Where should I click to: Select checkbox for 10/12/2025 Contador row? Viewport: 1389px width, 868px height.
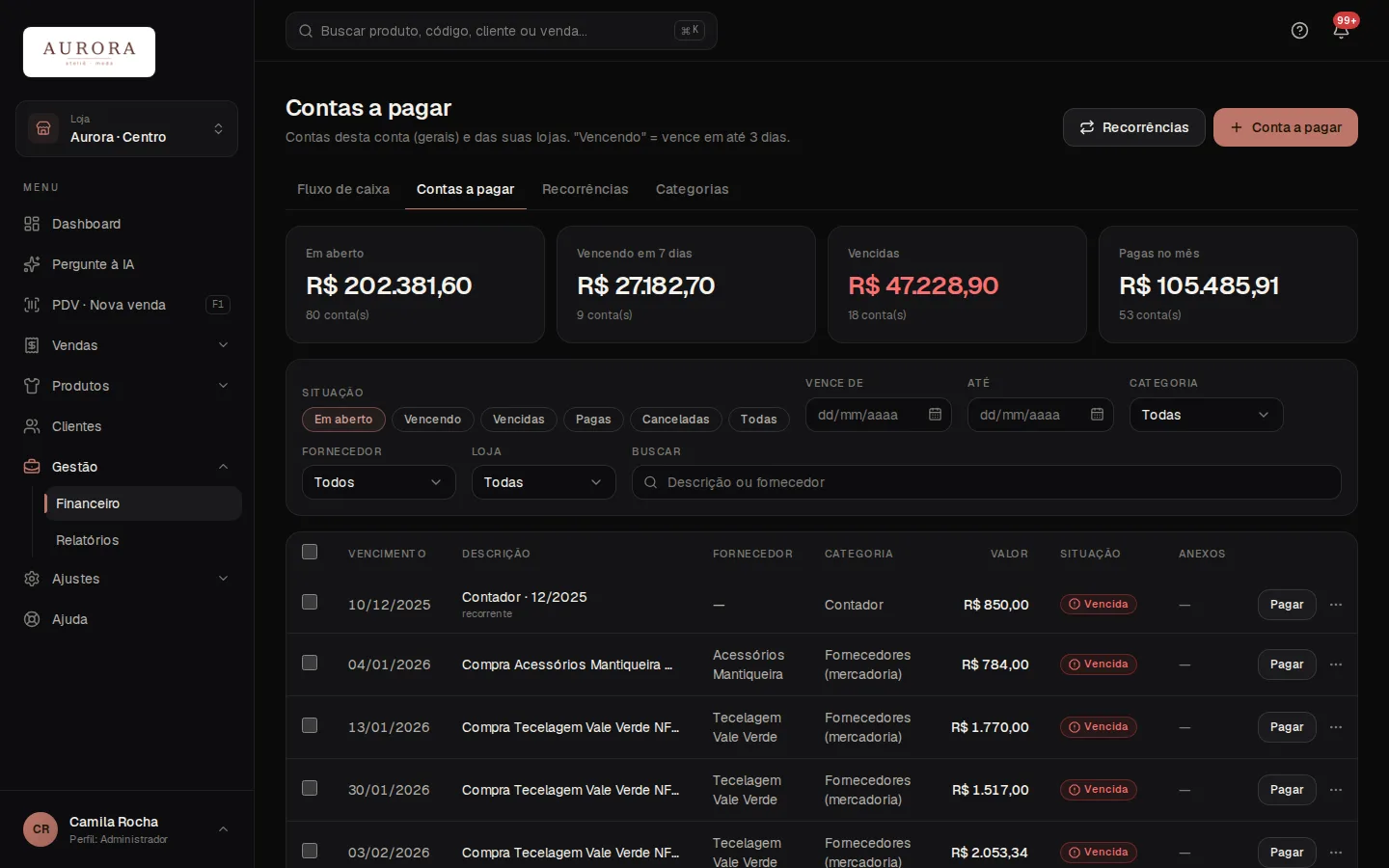(x=310, y=602)
